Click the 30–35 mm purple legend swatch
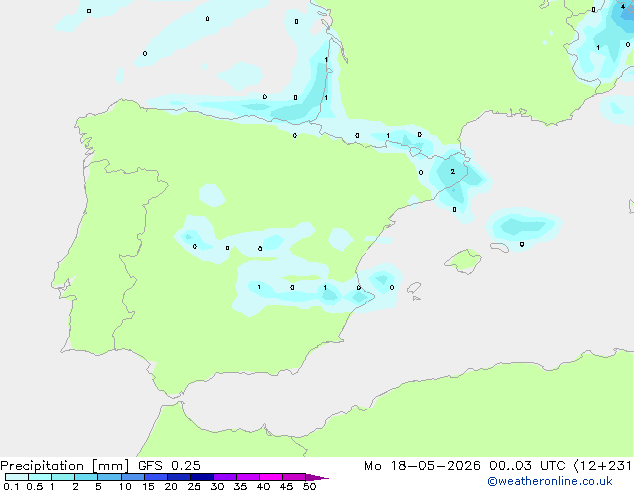Viewport: 634px width, 490px height. 224,477
